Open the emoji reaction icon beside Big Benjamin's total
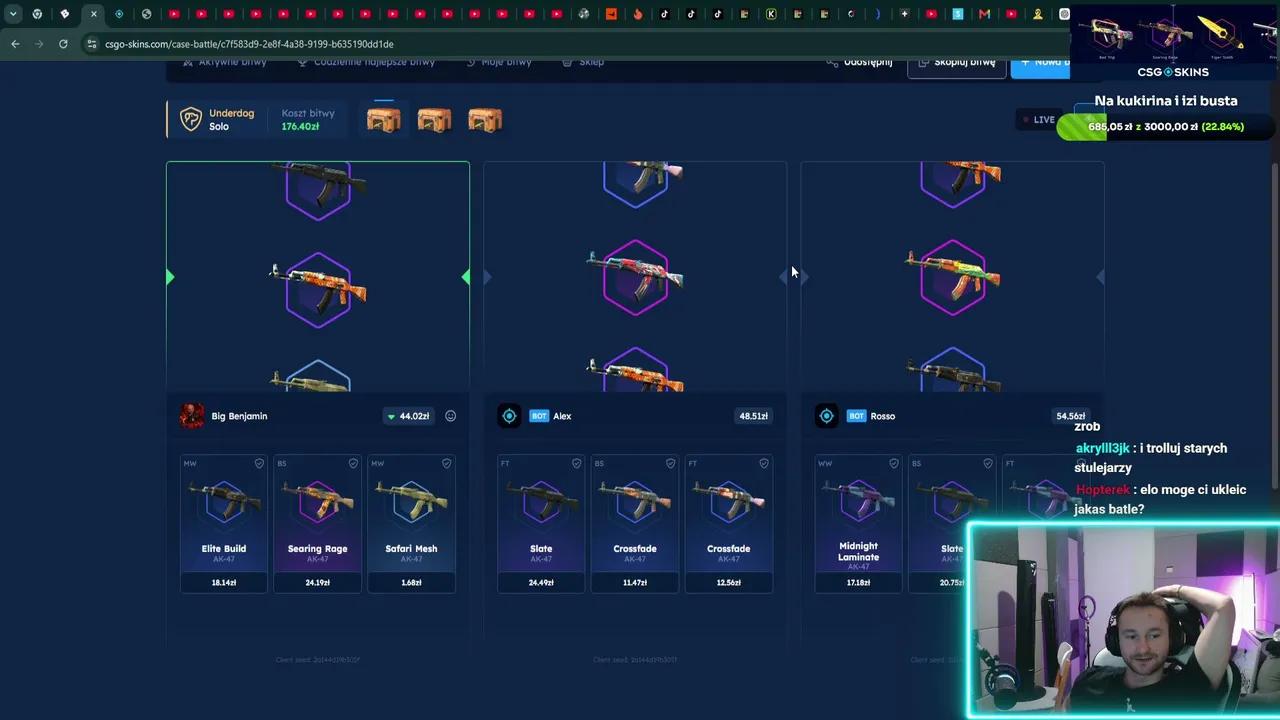This screenshot has height=720, width=1280. point(451,416)
